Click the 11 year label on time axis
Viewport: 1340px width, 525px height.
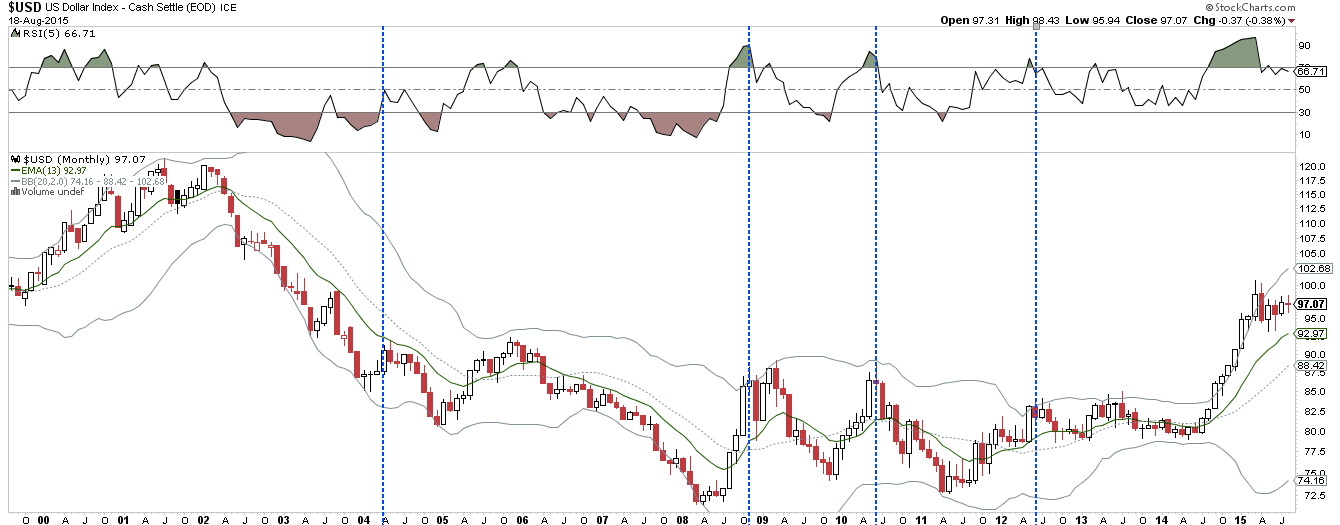(x=922, y=518)
